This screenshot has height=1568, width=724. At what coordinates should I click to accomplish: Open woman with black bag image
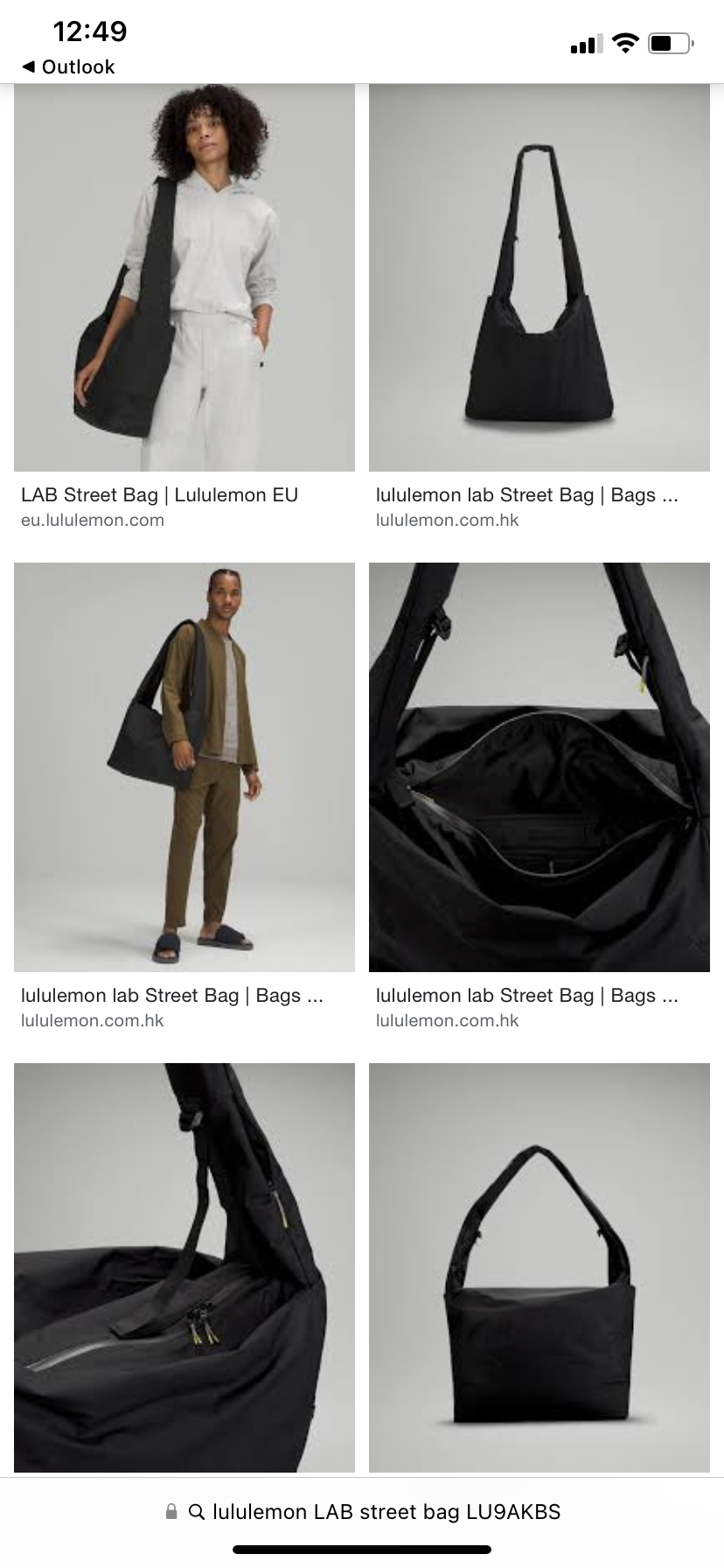[184, 277]
